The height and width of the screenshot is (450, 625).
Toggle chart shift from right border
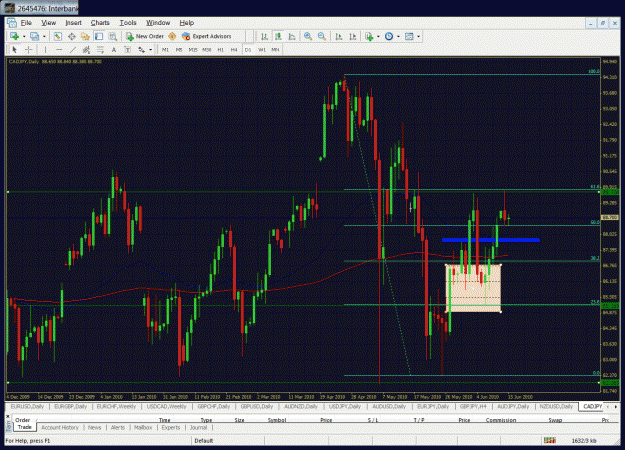pos(353,36)
